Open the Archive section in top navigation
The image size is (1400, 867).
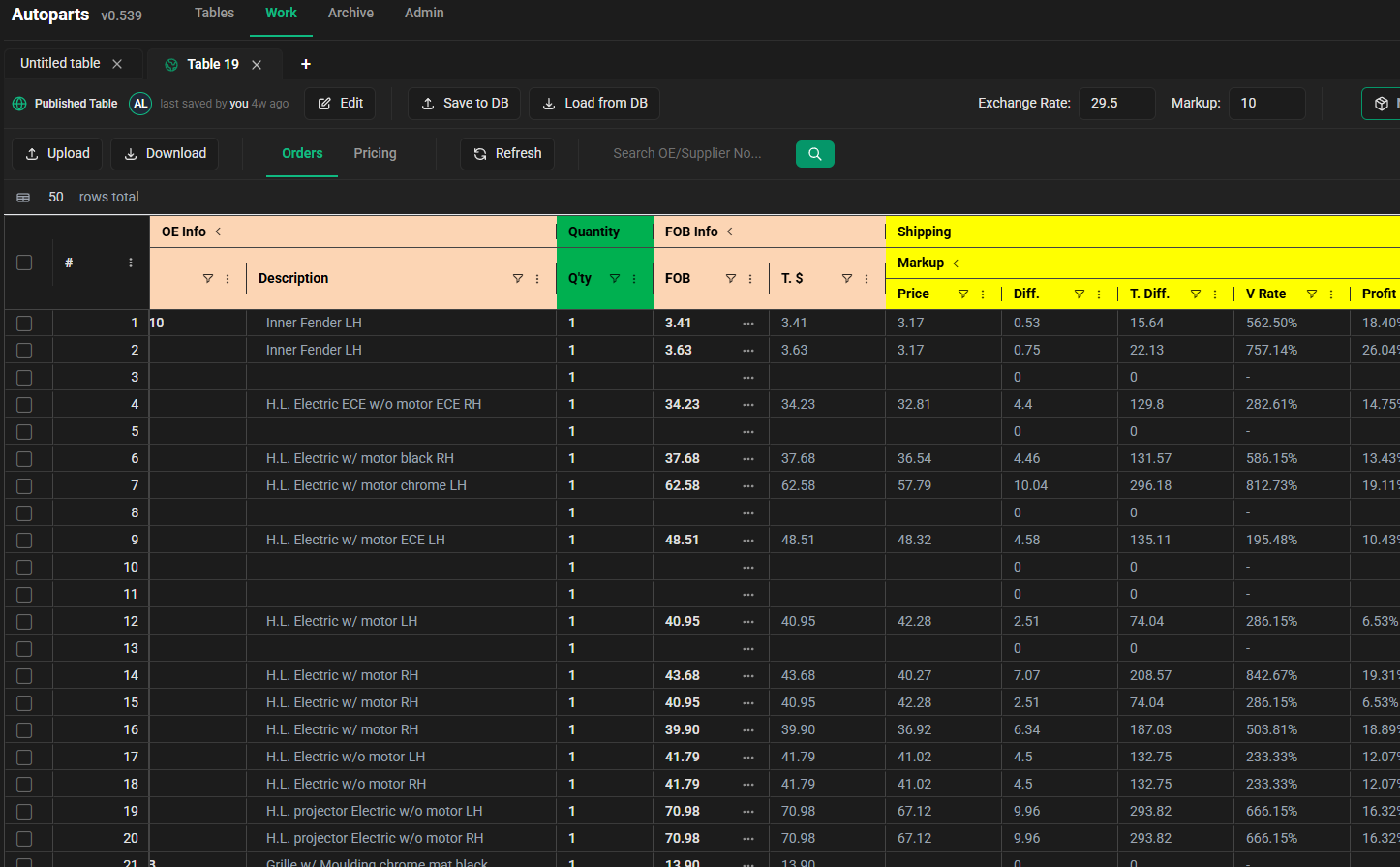click(350, 13)
